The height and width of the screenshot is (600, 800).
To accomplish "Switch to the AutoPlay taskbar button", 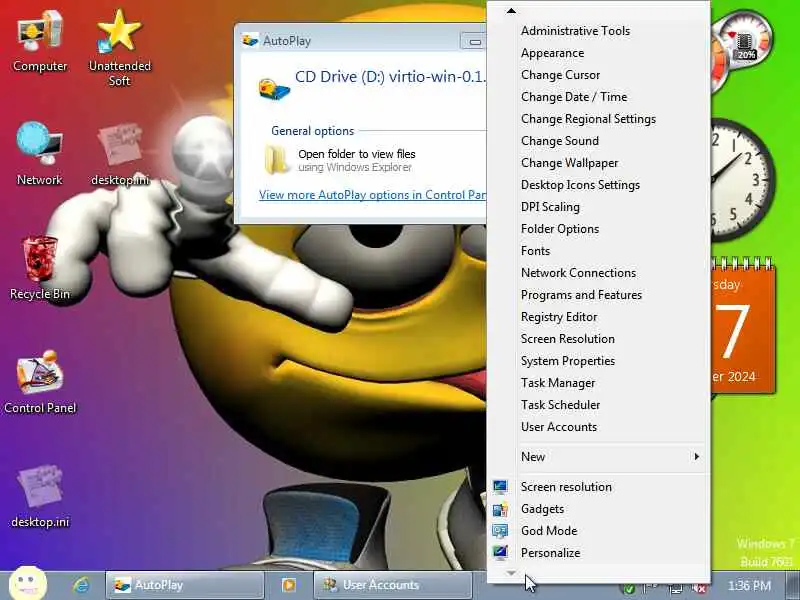I will [x=185, y=585].
